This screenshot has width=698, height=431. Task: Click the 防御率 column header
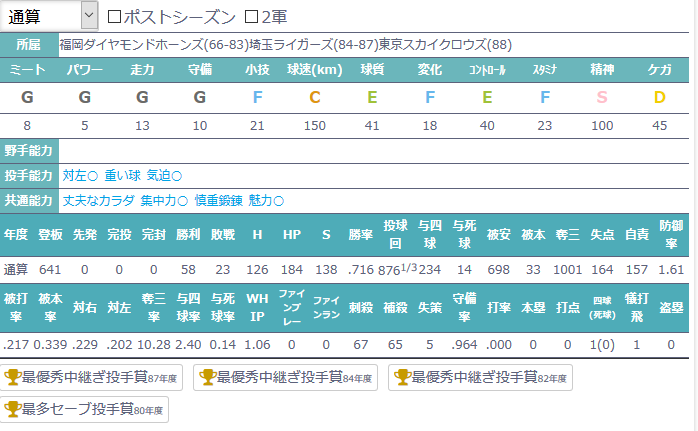pos(672,238)
